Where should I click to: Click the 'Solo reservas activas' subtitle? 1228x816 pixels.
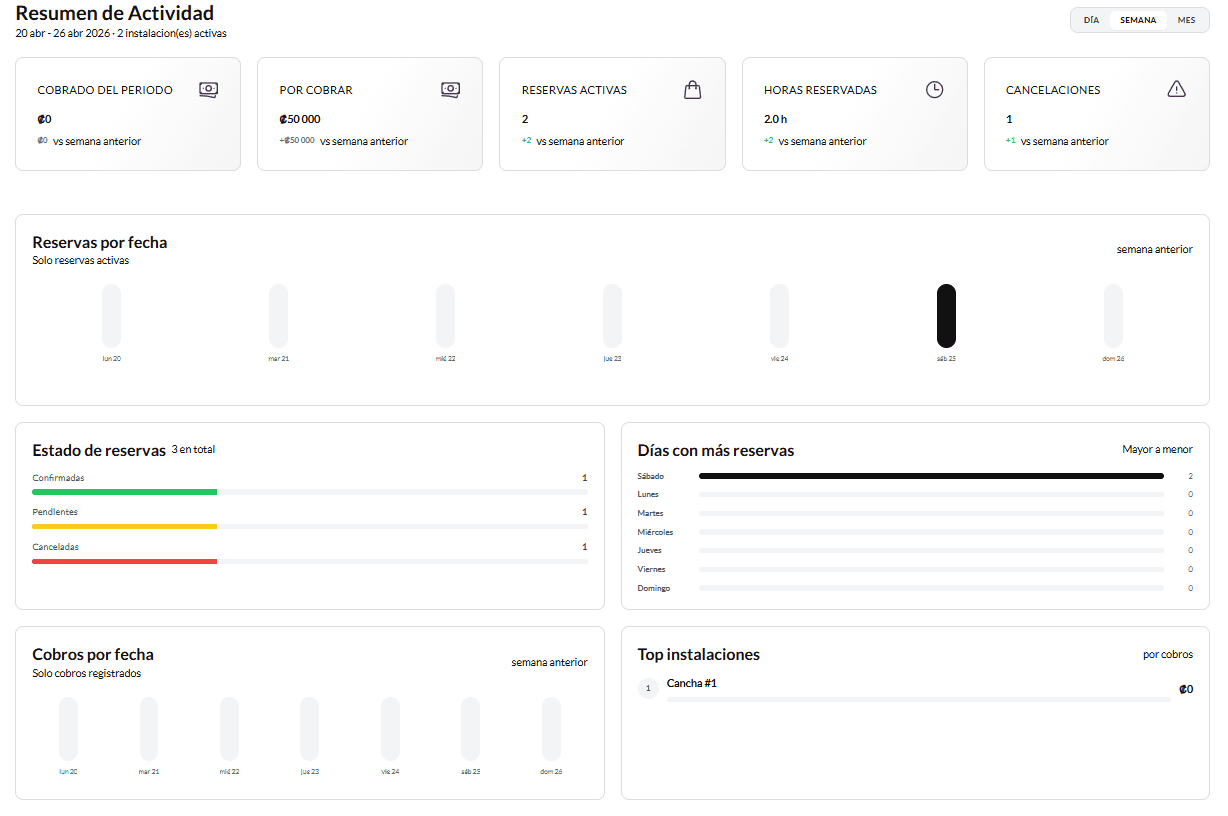[81, 260]
